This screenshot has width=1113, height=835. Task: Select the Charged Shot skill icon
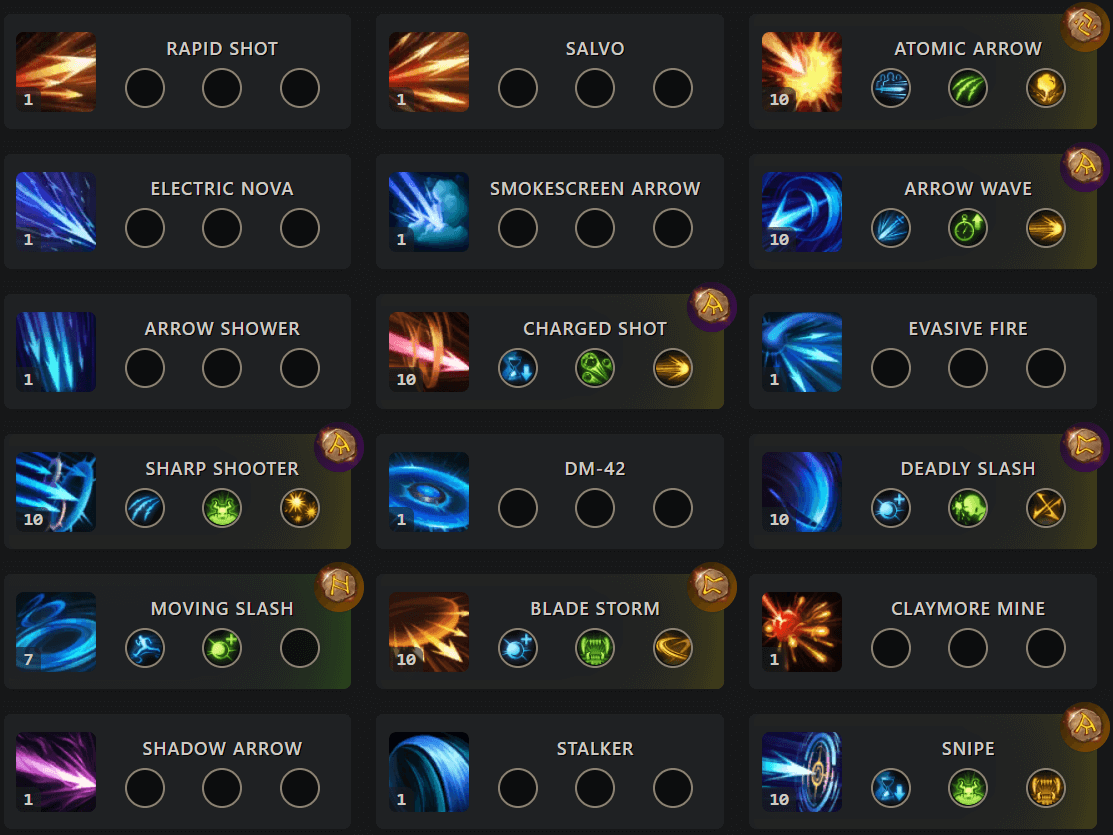coord(428,351)
